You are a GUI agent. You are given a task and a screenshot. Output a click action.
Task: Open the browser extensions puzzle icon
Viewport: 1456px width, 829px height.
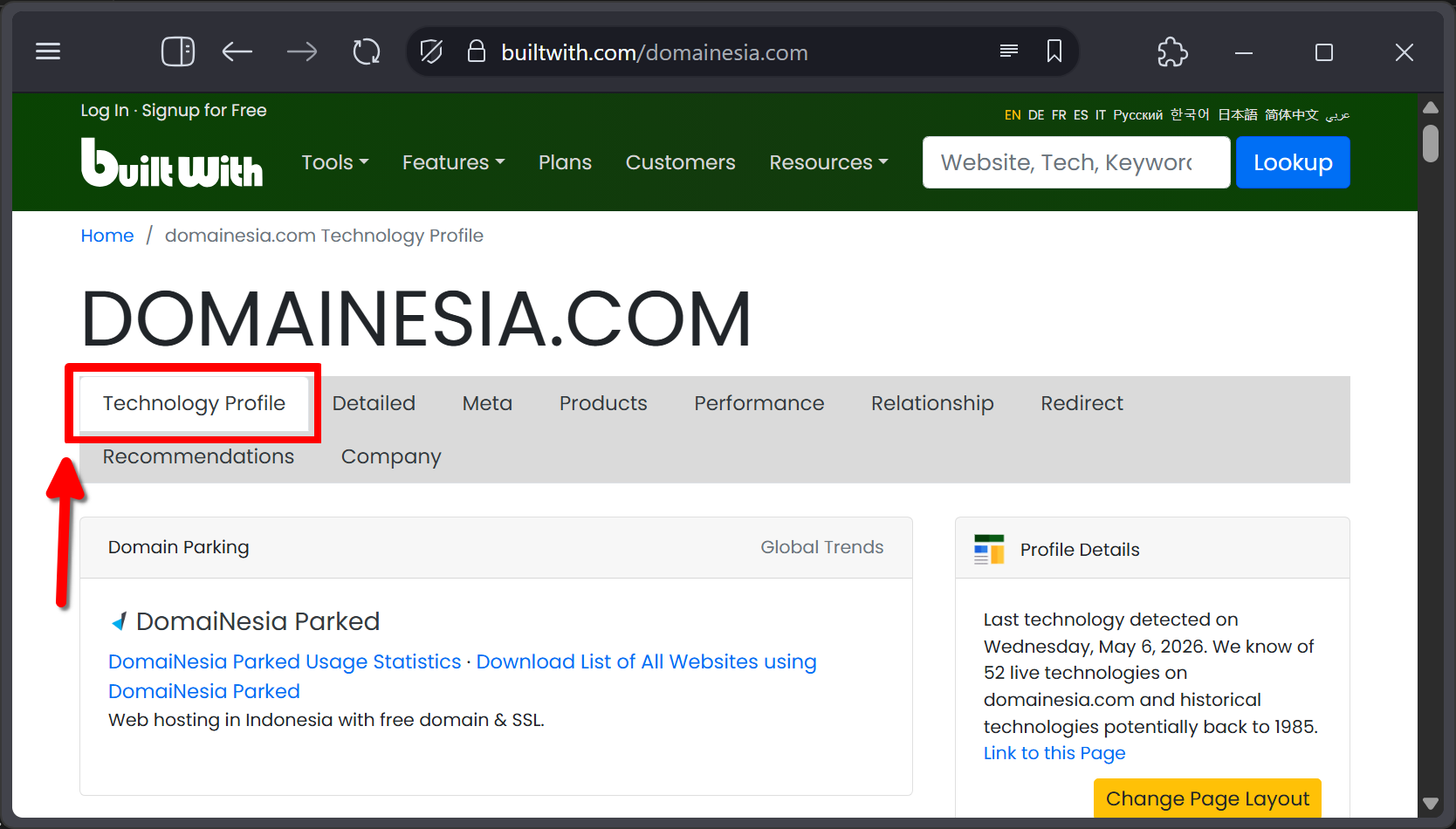[1172, 52]
